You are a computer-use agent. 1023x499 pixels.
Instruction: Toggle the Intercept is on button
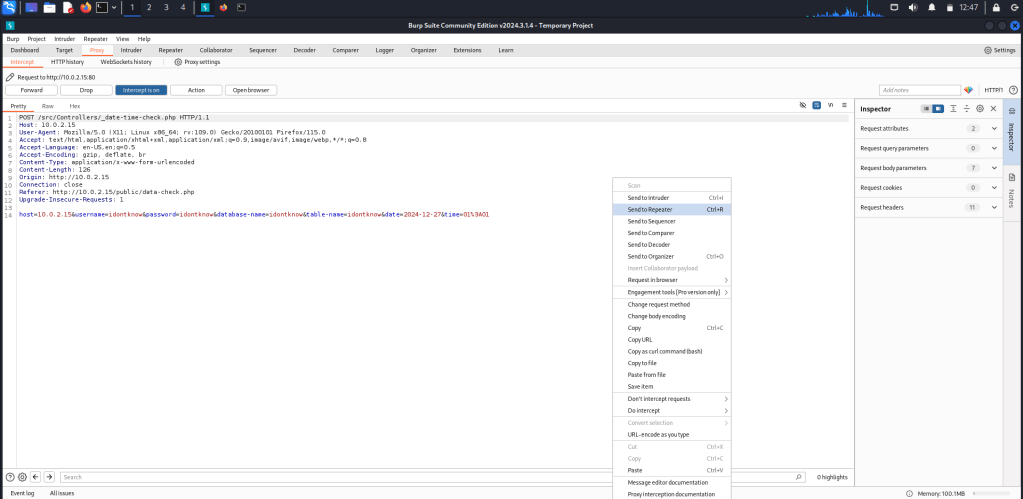141,90
